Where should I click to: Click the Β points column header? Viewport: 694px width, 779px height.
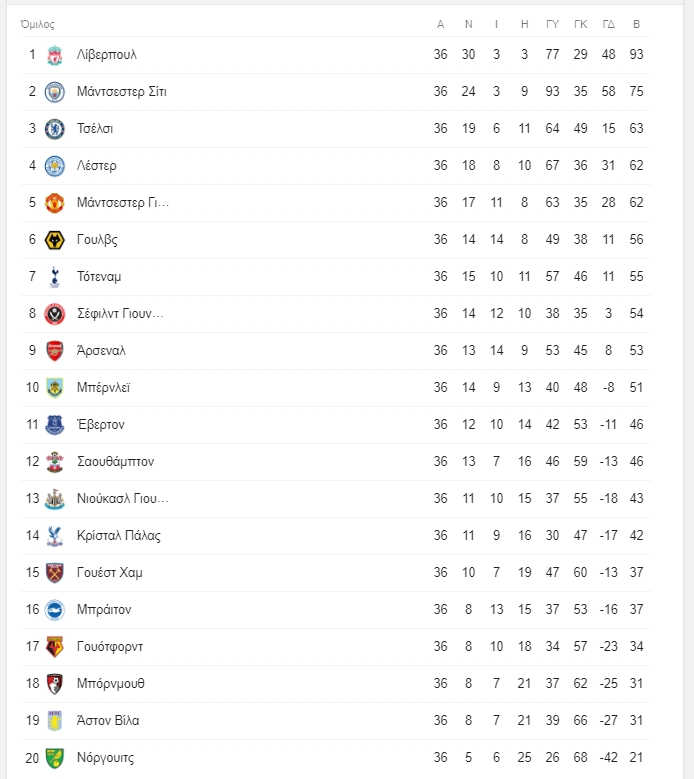tap(636, 24)
